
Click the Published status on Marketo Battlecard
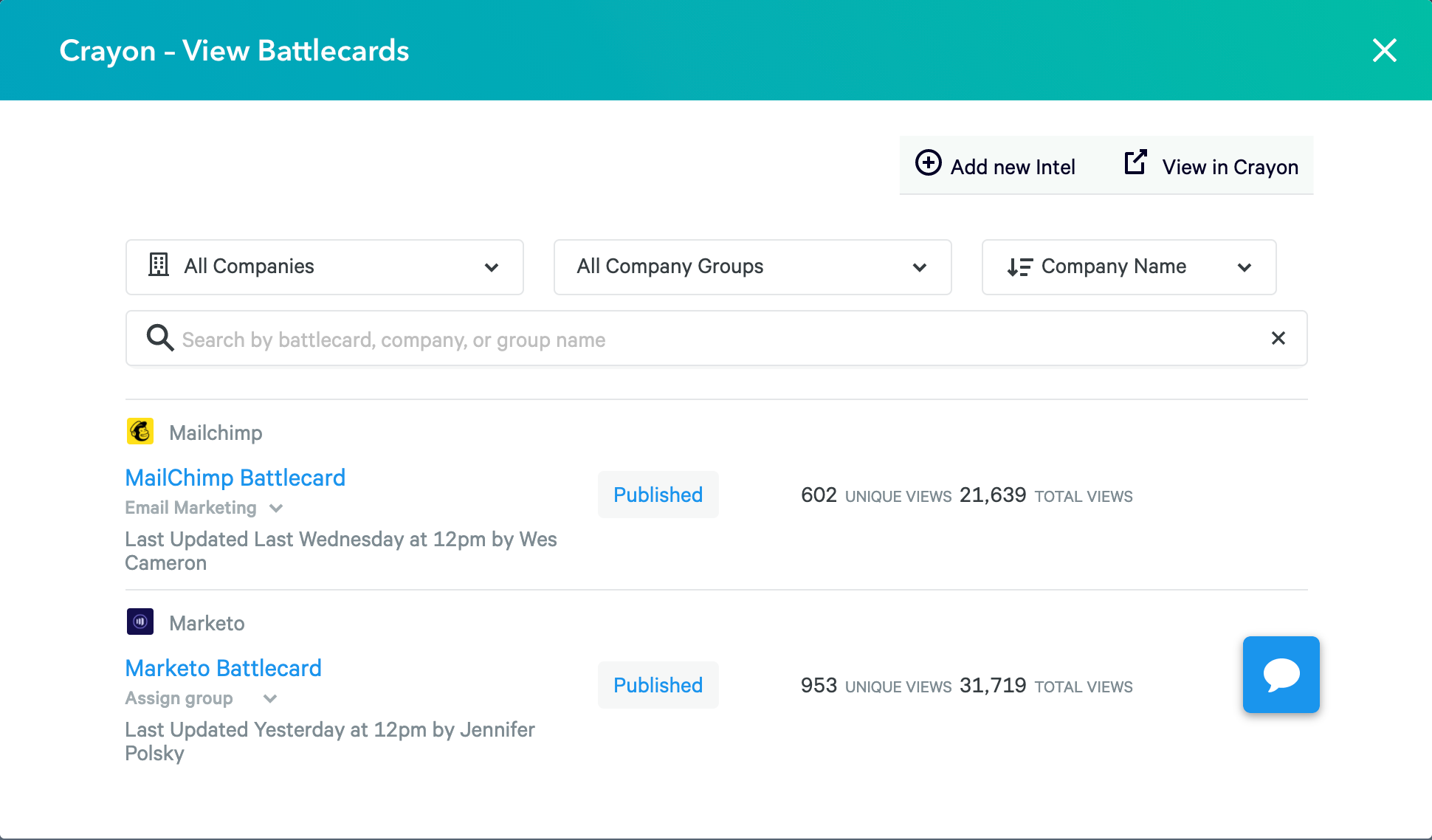pyautogui.click(x=658, y=685)
